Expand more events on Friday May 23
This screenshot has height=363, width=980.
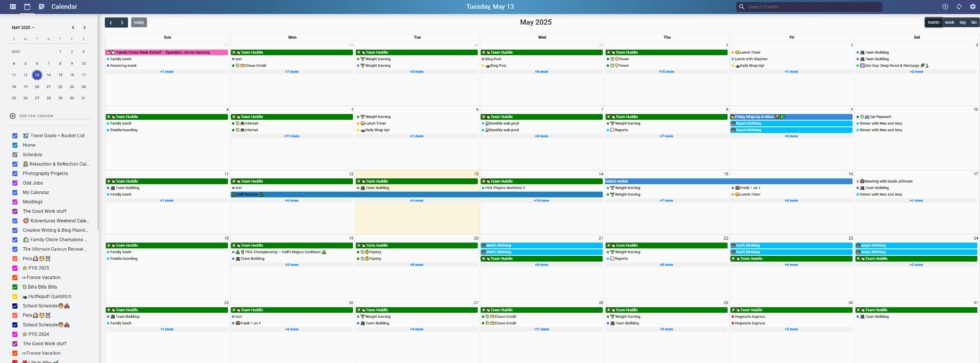(792, 265)
